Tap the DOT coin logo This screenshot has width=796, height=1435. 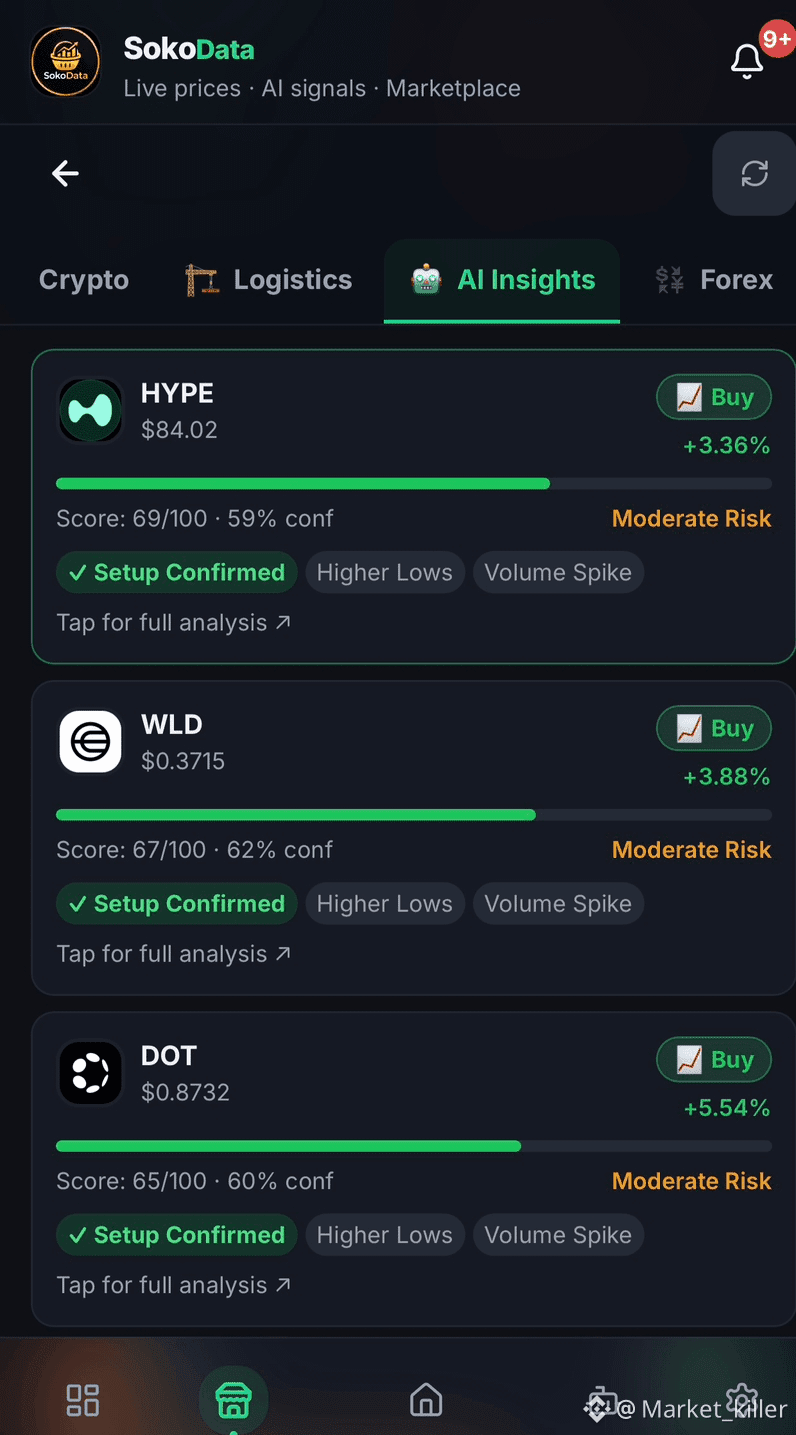(90, 1073)
